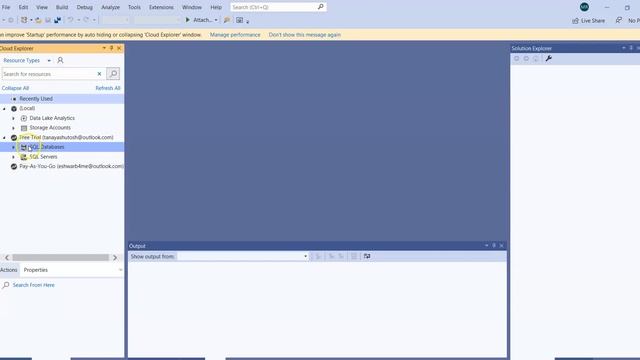Open the Output window options dropdown

(487, 245)
